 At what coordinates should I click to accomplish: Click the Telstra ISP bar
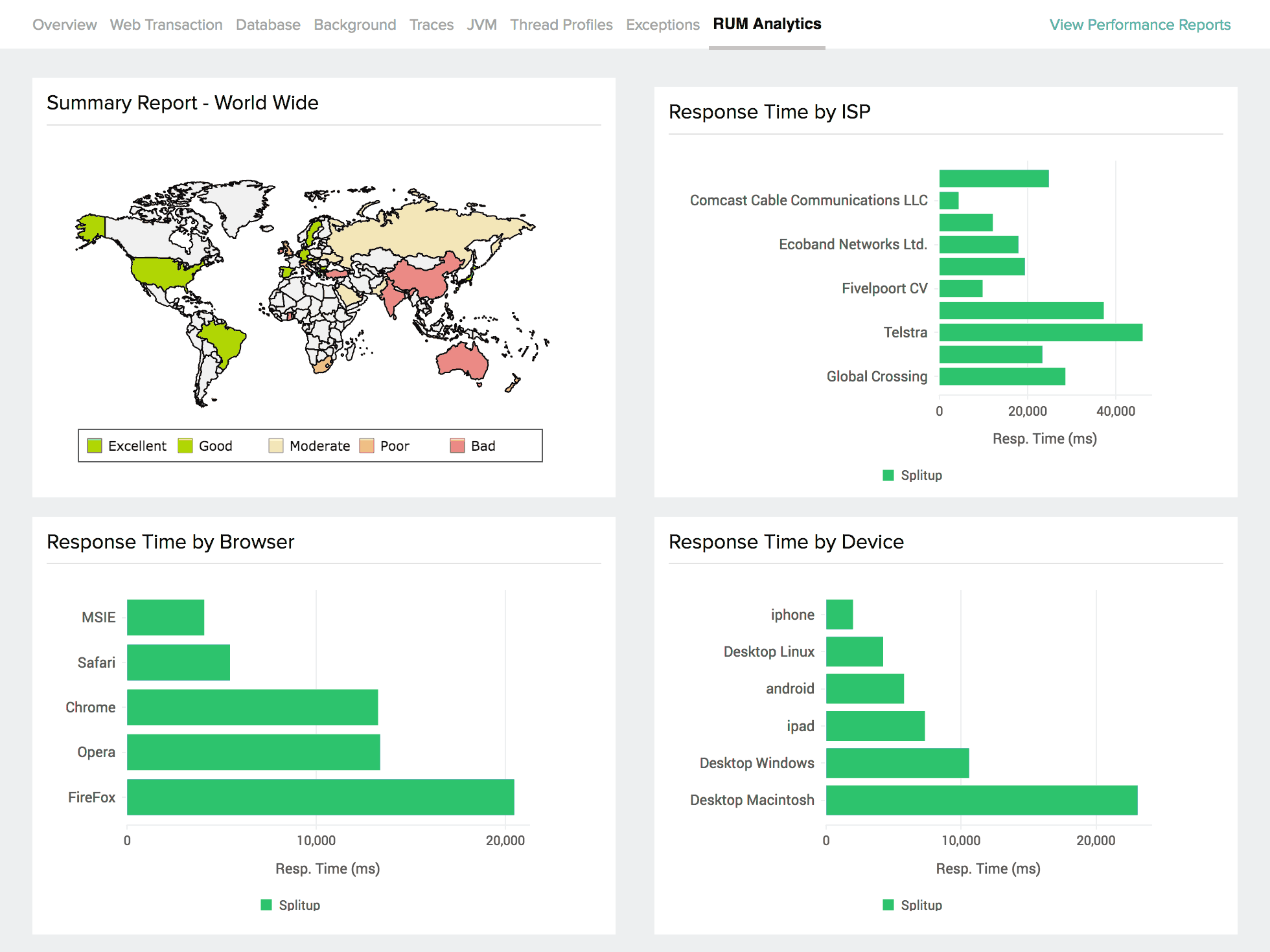click(x=1040, y=332)
